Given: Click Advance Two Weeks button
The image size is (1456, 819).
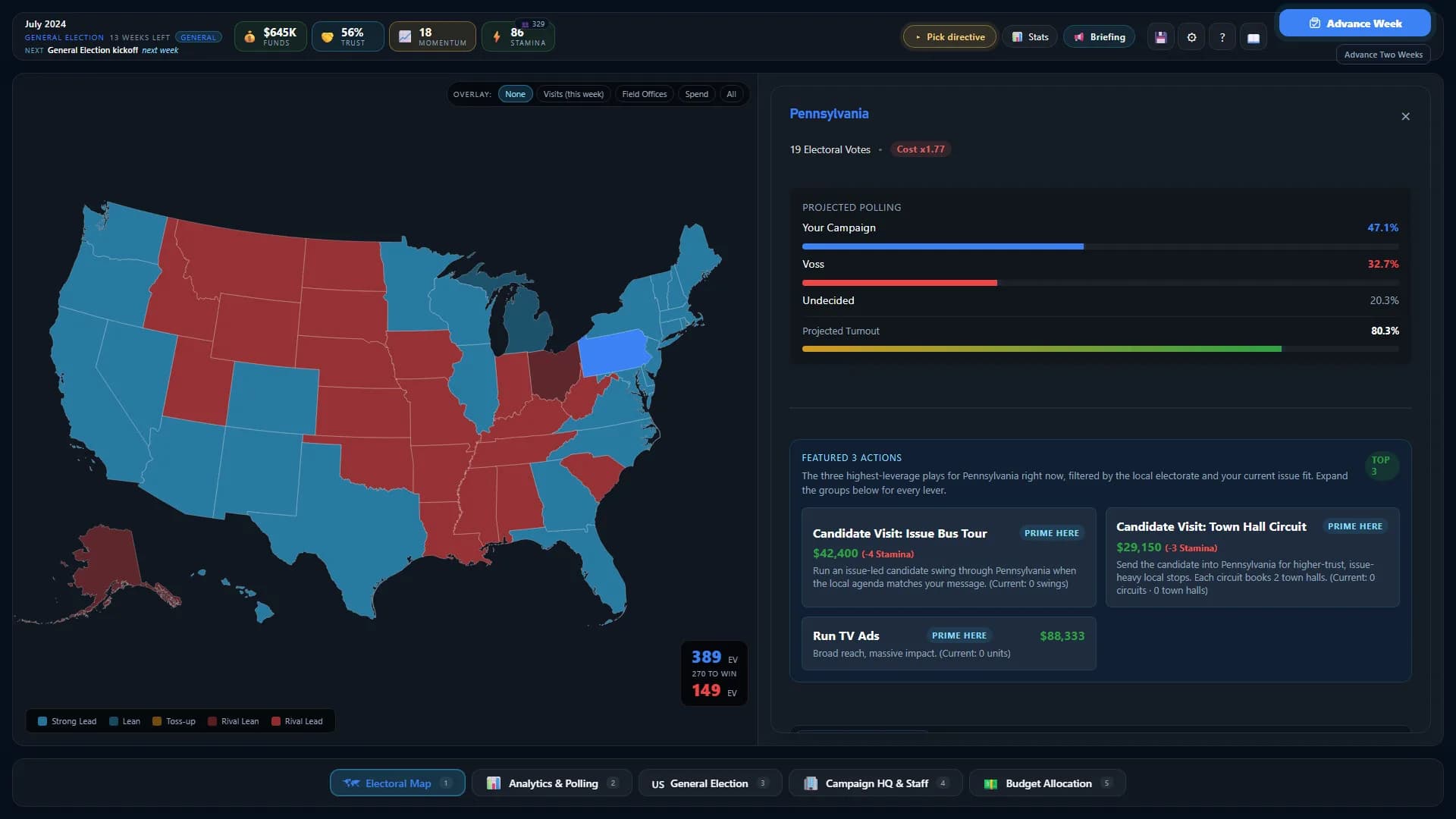Looking at the screenshot, I should click(x=1383, y=55).
